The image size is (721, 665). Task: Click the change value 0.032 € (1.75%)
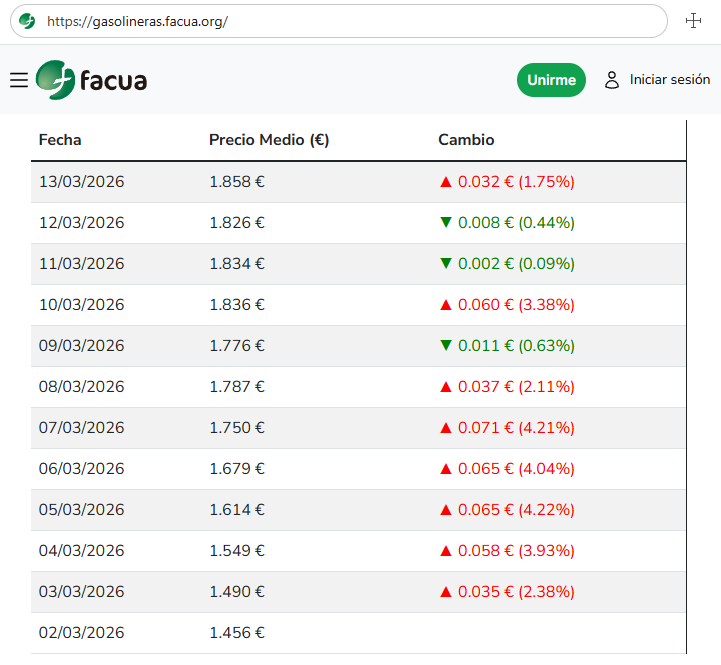pyautogui.click(x=516, y=182)
